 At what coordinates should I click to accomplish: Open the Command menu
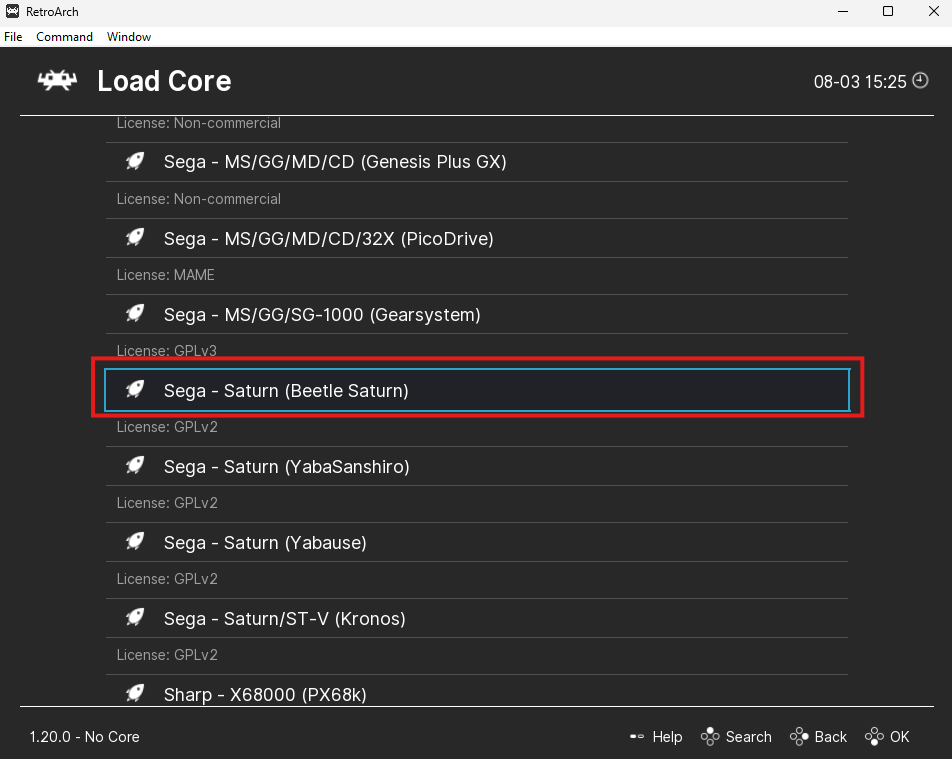click(x=64, y=37)
